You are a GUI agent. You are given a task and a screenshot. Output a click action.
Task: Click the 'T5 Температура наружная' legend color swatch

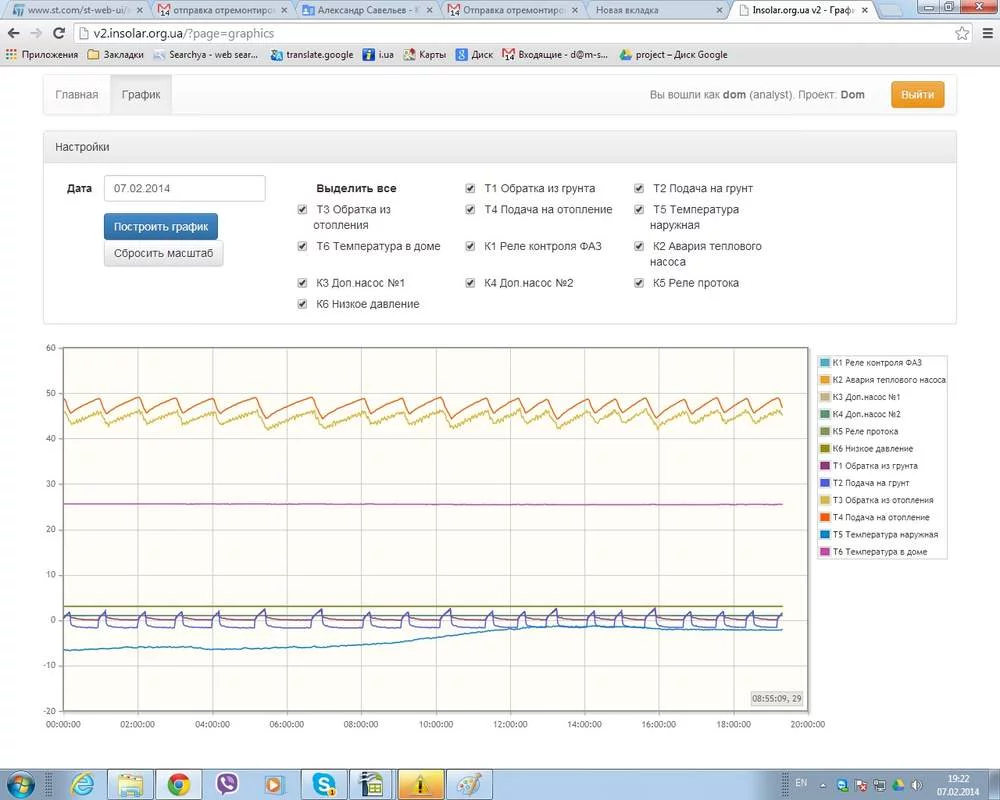pyautogui.click(x=825, y=535)
